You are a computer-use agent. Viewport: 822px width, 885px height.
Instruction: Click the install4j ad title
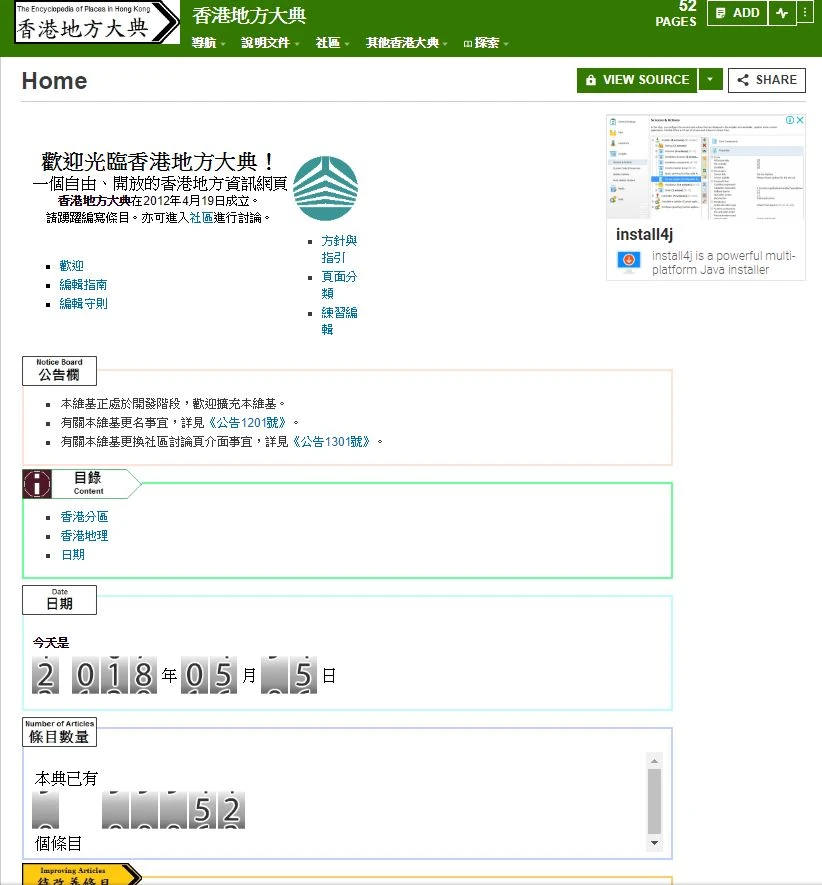(x=644, y=234)
